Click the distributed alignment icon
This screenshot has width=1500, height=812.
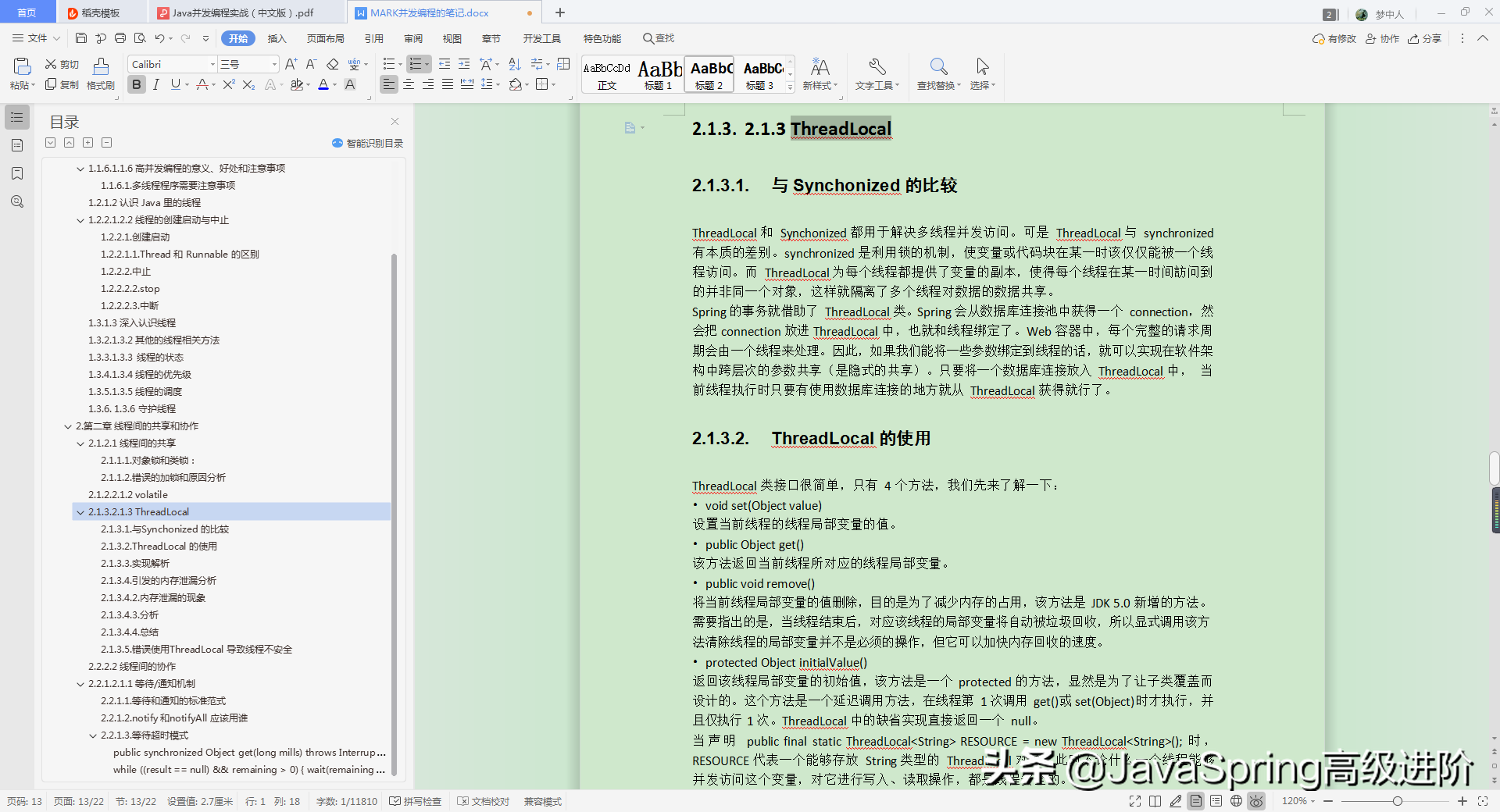467,84
